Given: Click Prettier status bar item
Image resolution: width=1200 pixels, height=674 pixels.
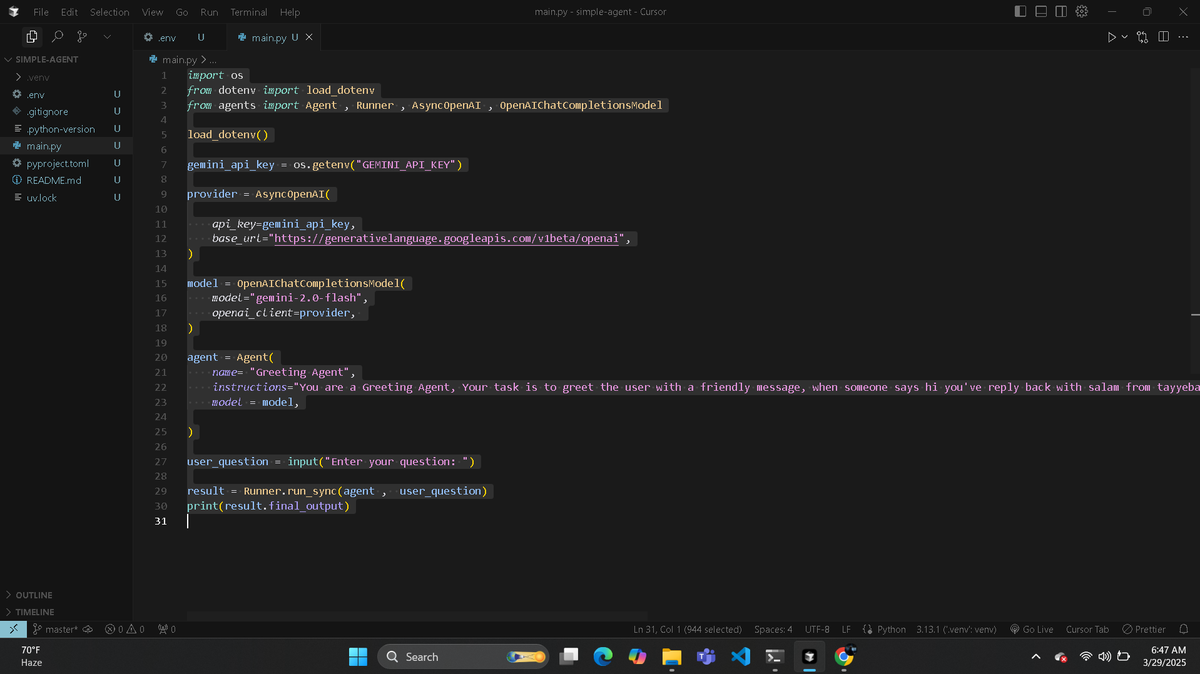Looking at the screenshot, I should [1144, 630].
